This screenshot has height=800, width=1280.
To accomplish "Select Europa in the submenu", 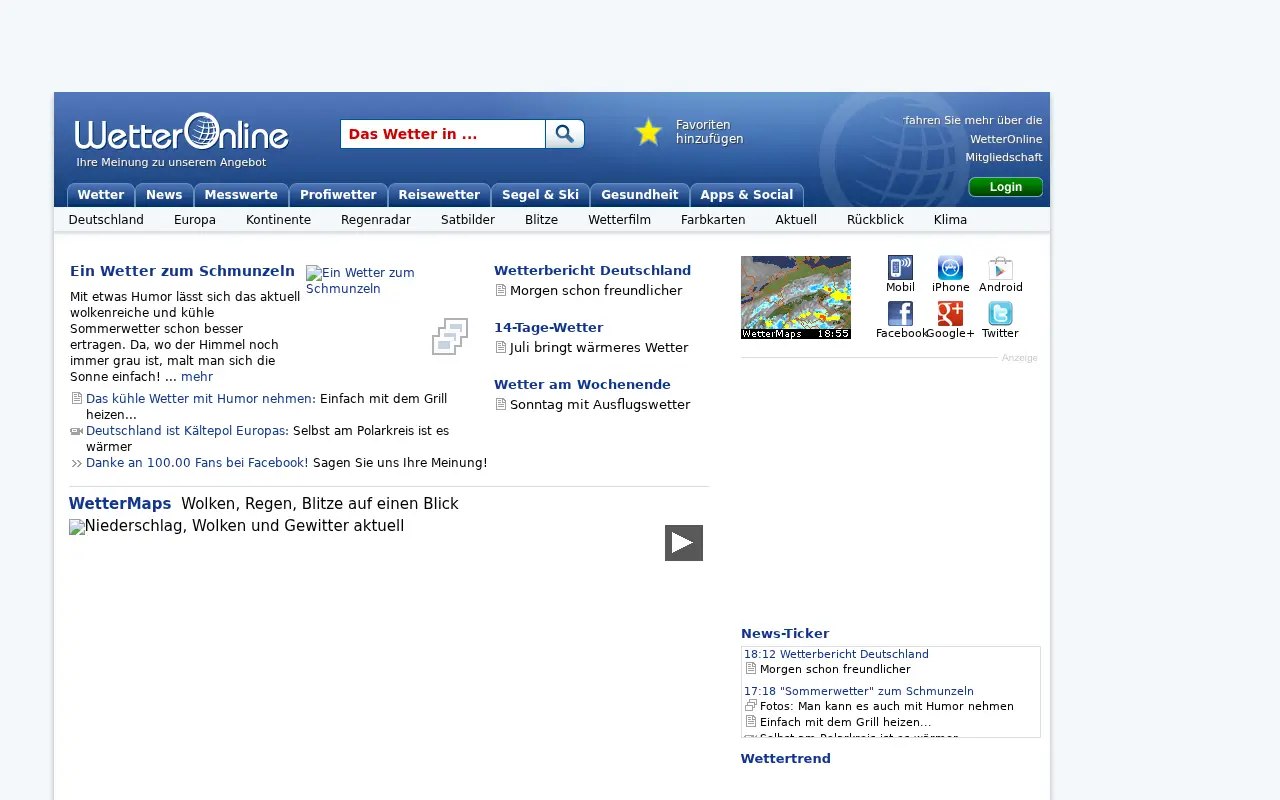I will pyautogui.click(x=195, y=220).
